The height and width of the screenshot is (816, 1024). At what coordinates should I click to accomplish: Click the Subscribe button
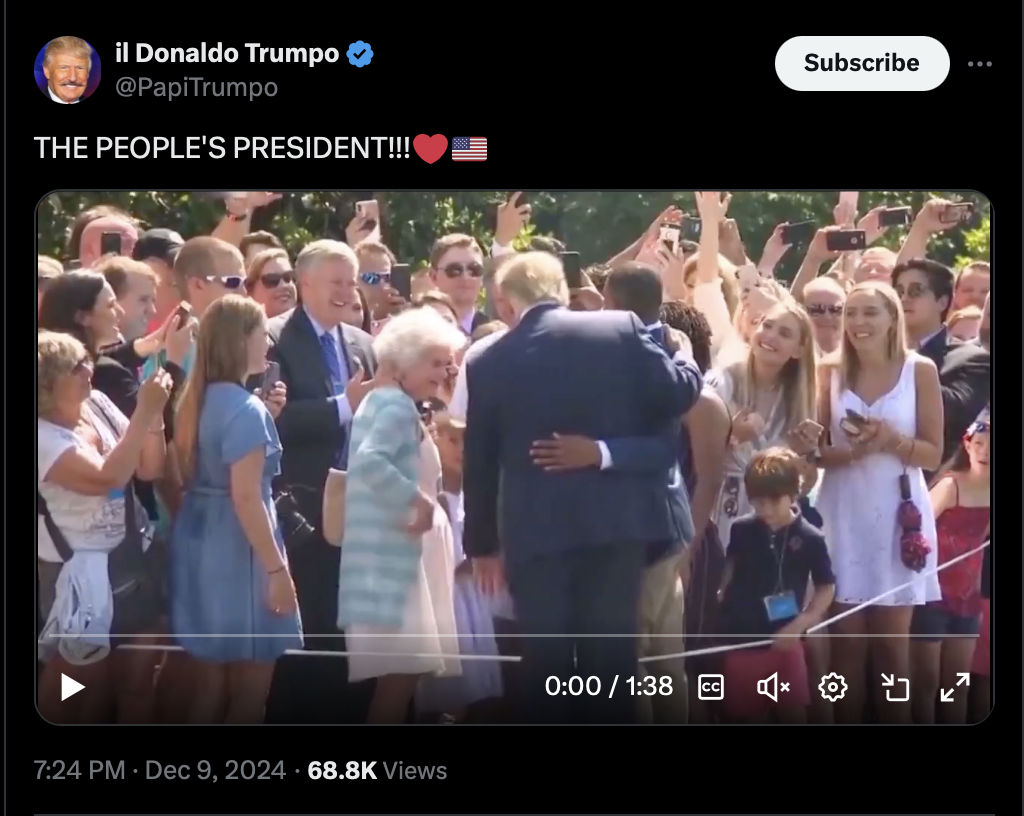tap(861, 63)
